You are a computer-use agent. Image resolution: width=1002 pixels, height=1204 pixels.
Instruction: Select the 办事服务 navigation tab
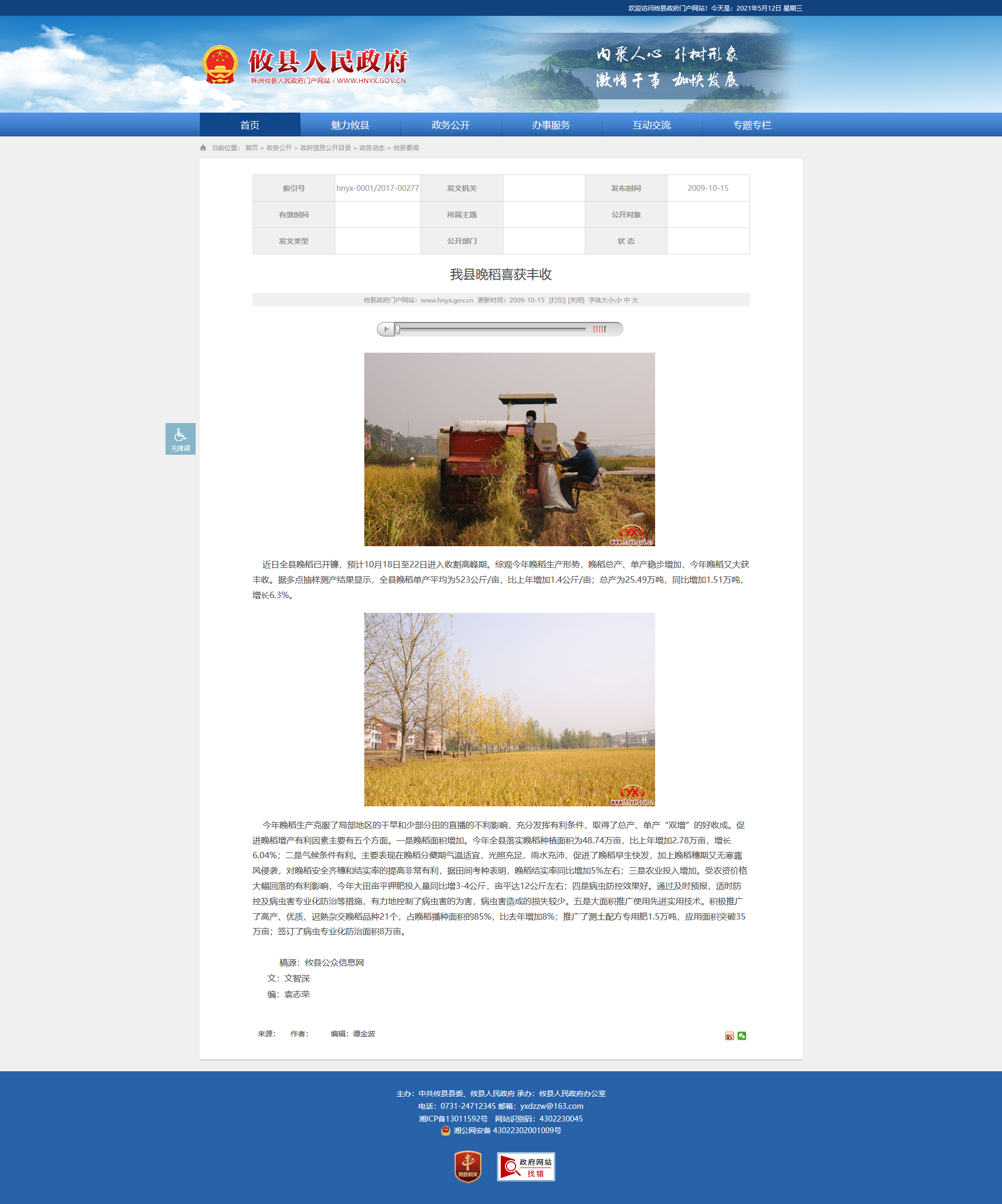point(551,125)
